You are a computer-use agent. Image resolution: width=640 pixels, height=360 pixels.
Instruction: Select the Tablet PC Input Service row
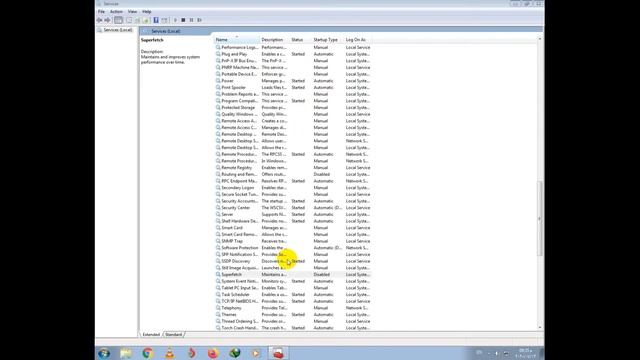click(x=293, y=288)
